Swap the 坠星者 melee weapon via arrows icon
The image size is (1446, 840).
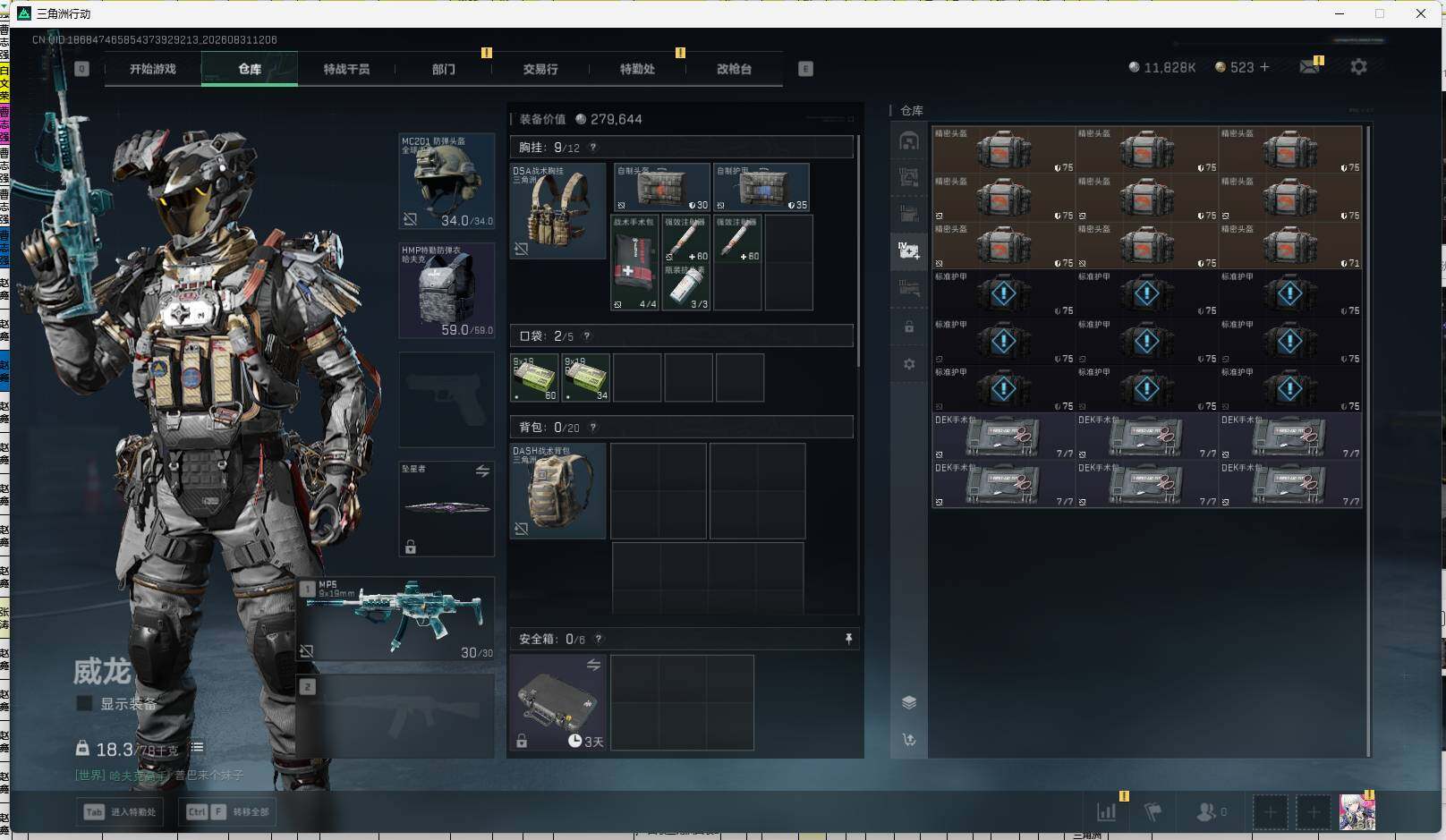[x=482, y=471]
